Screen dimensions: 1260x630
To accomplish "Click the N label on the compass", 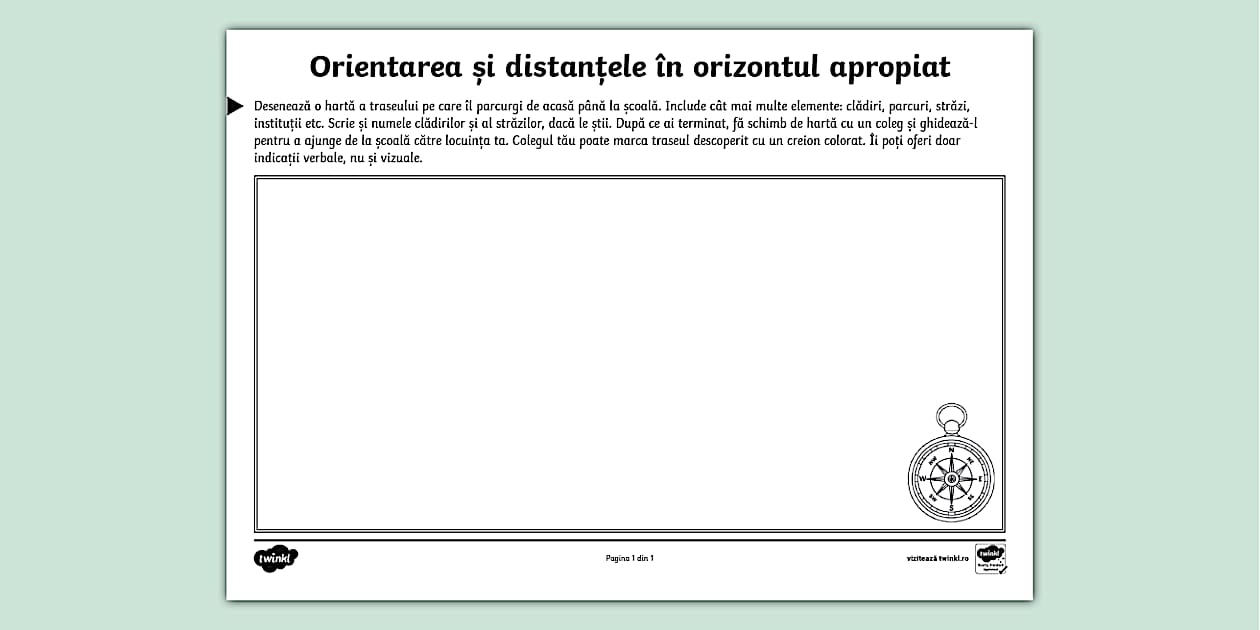I will [x=951, y=450].
